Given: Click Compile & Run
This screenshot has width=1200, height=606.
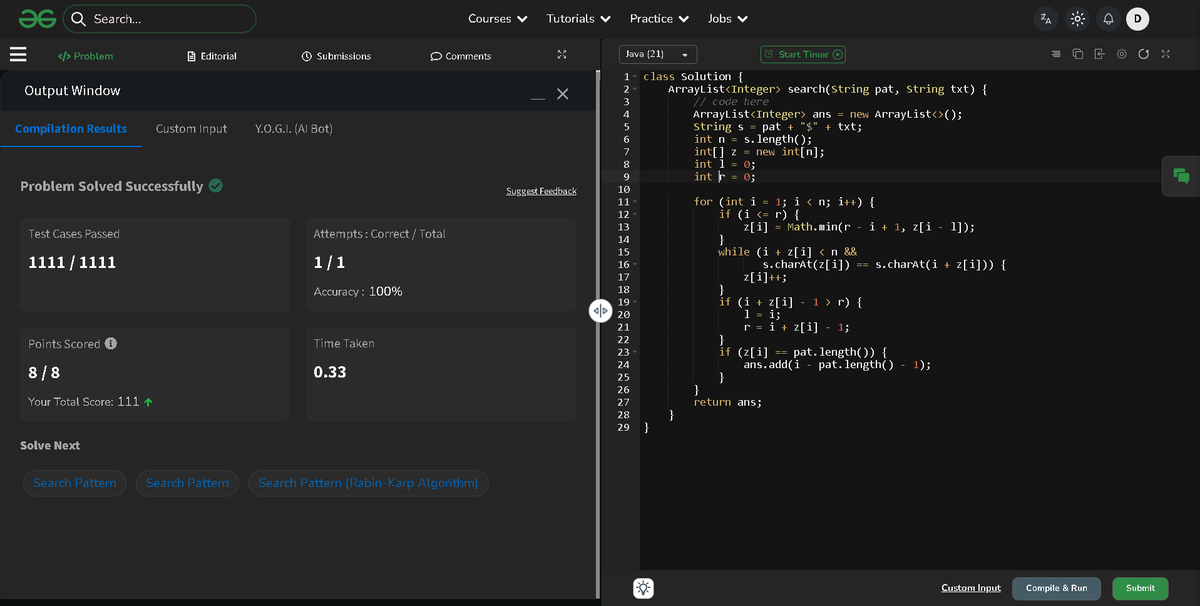Looking at the screenshot, I should pos(1056,588).
